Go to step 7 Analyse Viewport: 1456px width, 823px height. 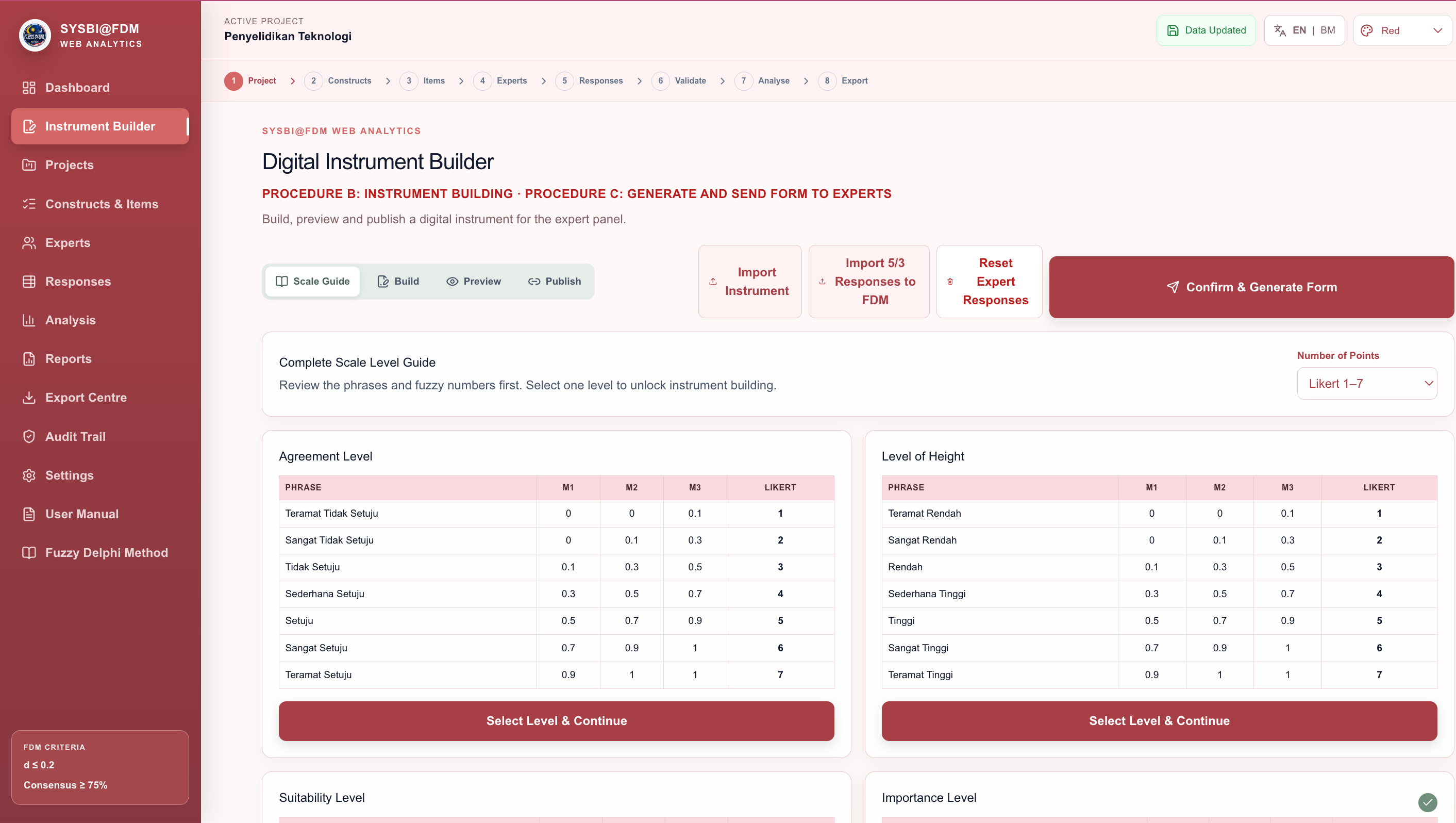[762, 81]
